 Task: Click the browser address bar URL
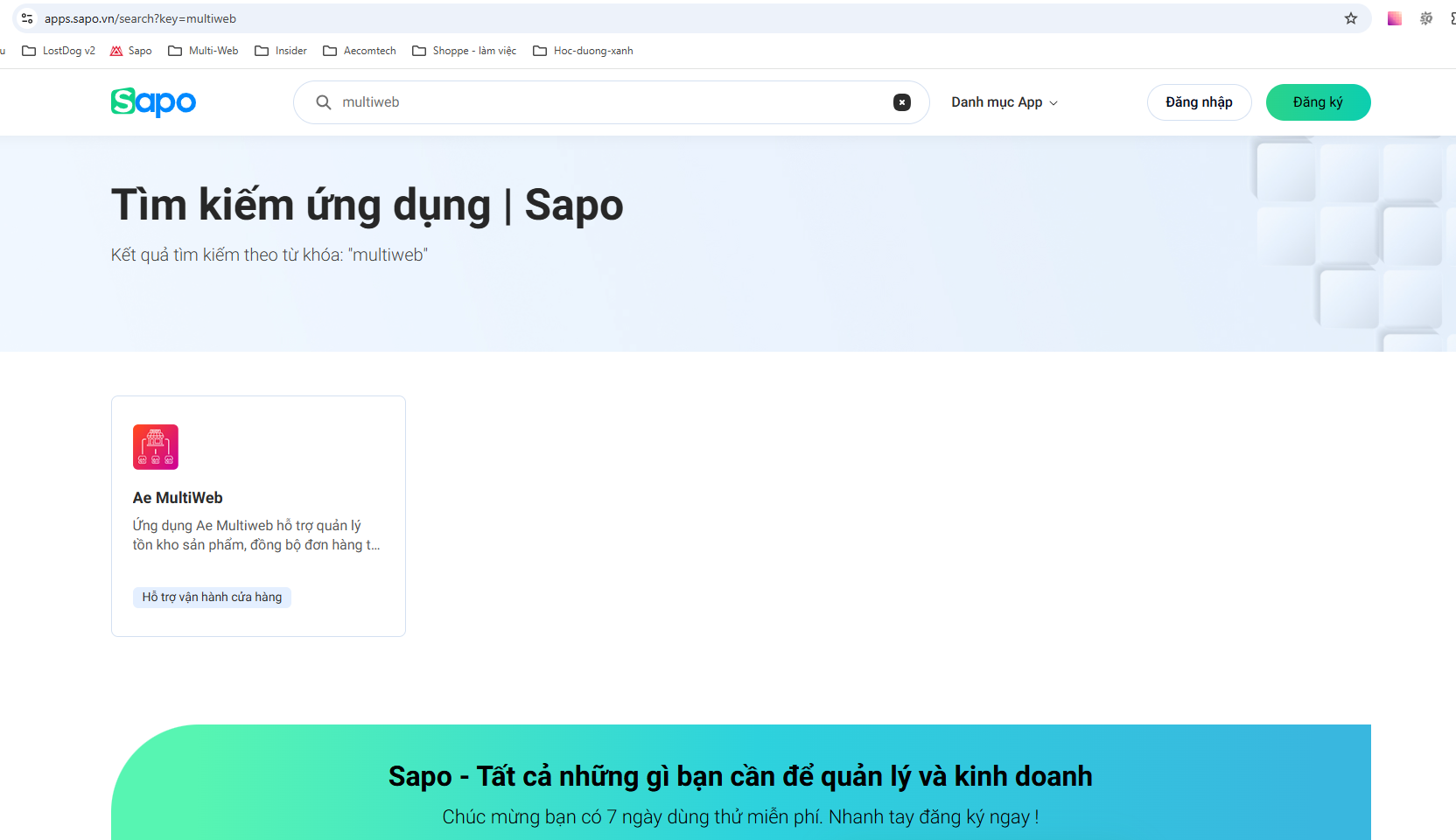140,18
